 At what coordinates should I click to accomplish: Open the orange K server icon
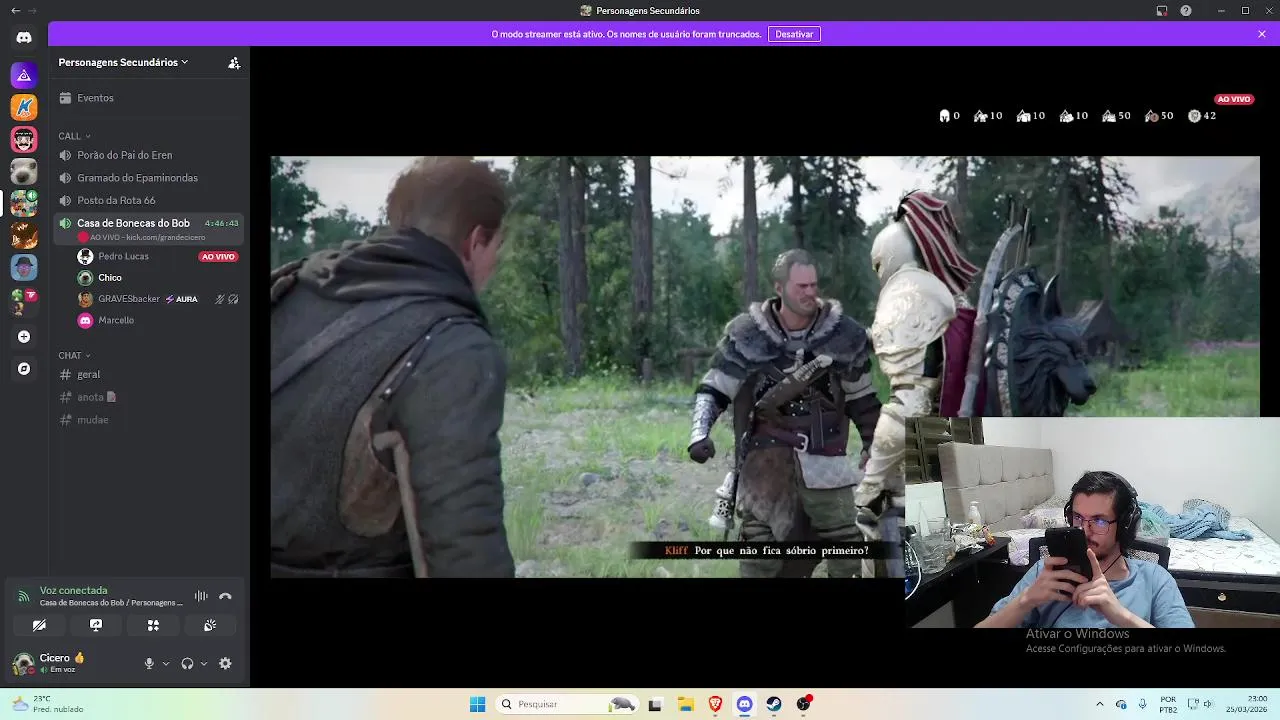click(x=24, y=107)
